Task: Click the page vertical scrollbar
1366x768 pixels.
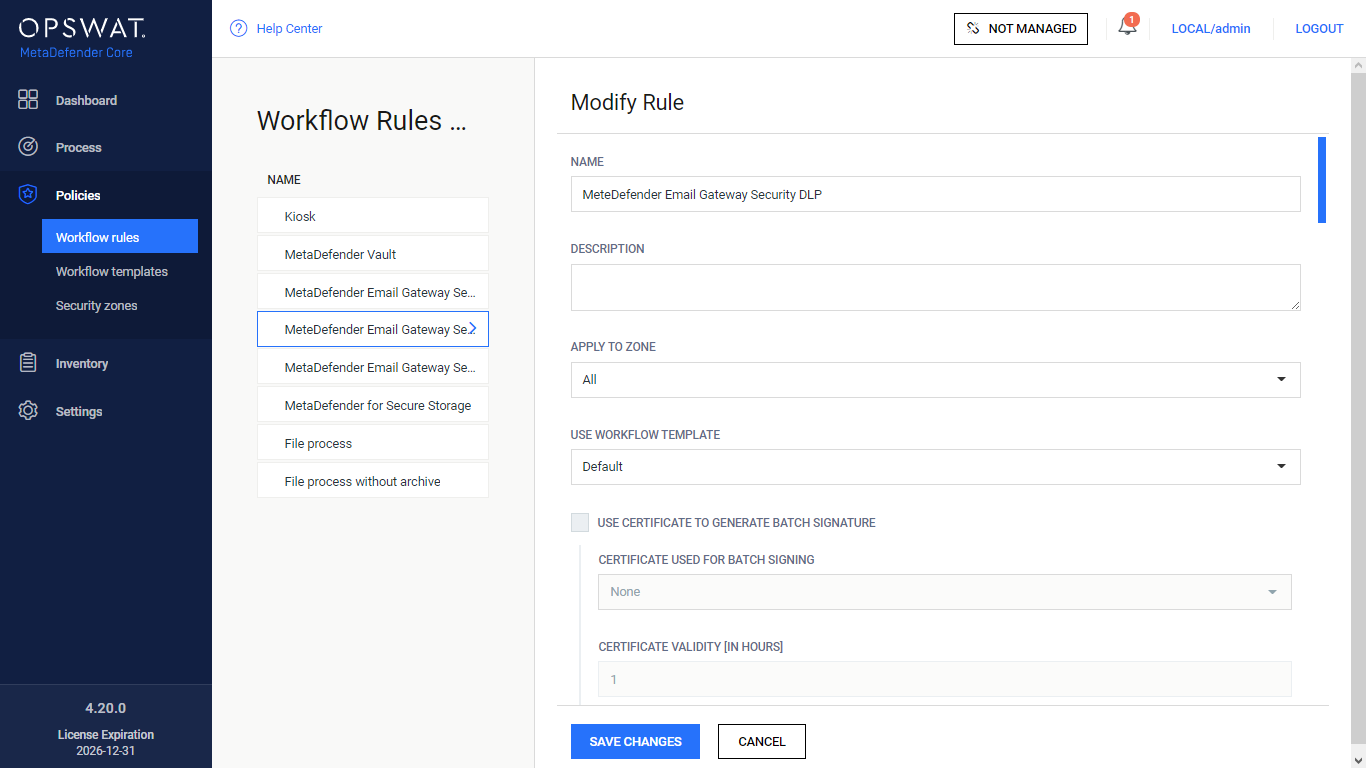Action: 1358,400
